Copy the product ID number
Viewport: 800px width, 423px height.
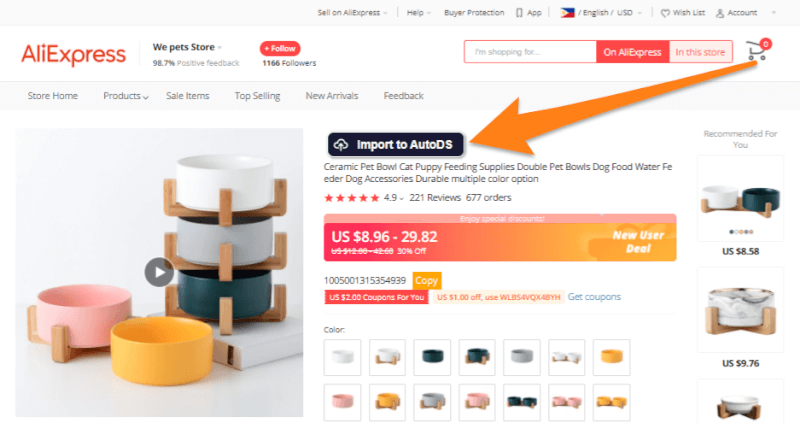(427, 281)
